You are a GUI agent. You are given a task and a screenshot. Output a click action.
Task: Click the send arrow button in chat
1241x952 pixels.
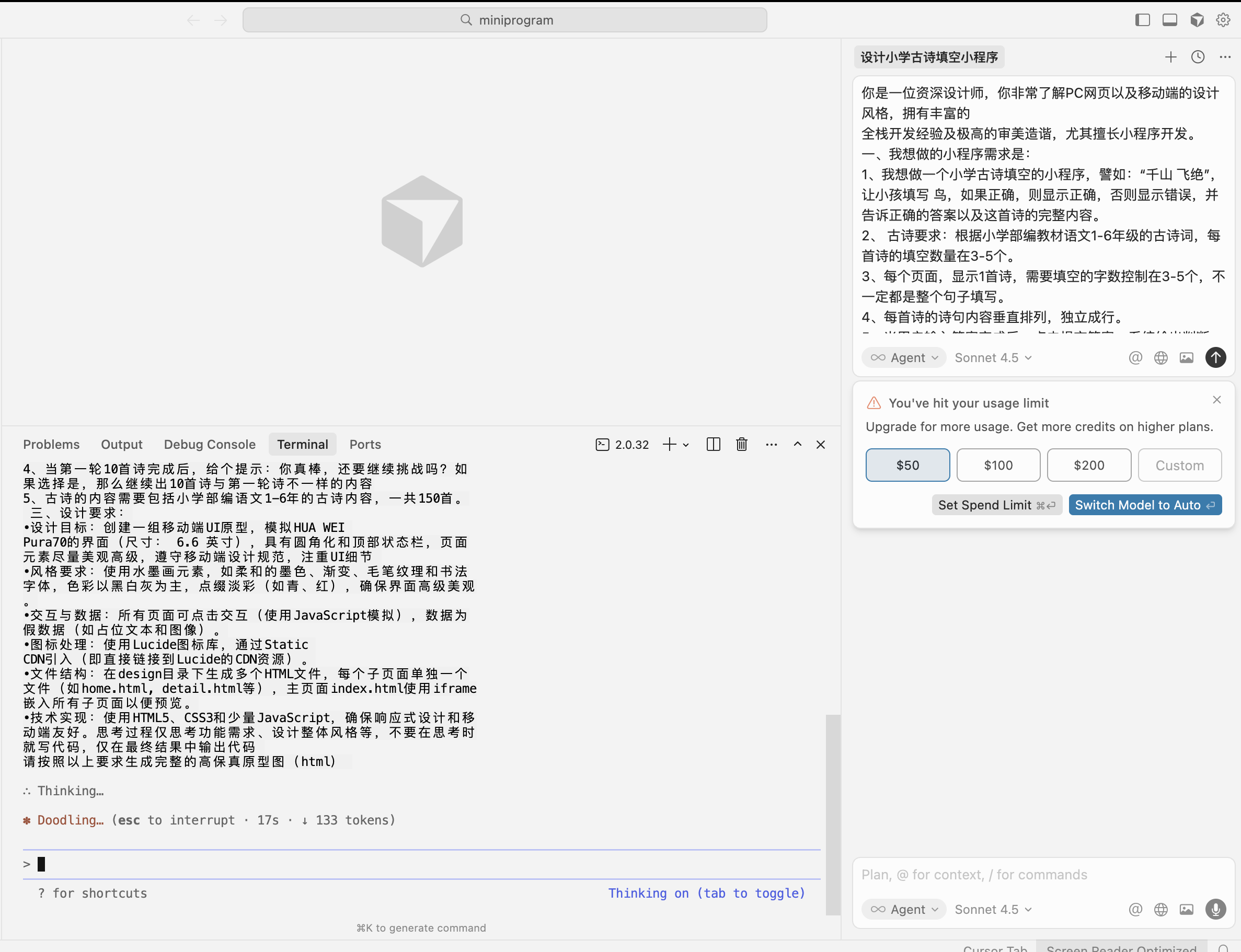point(1215,357)
